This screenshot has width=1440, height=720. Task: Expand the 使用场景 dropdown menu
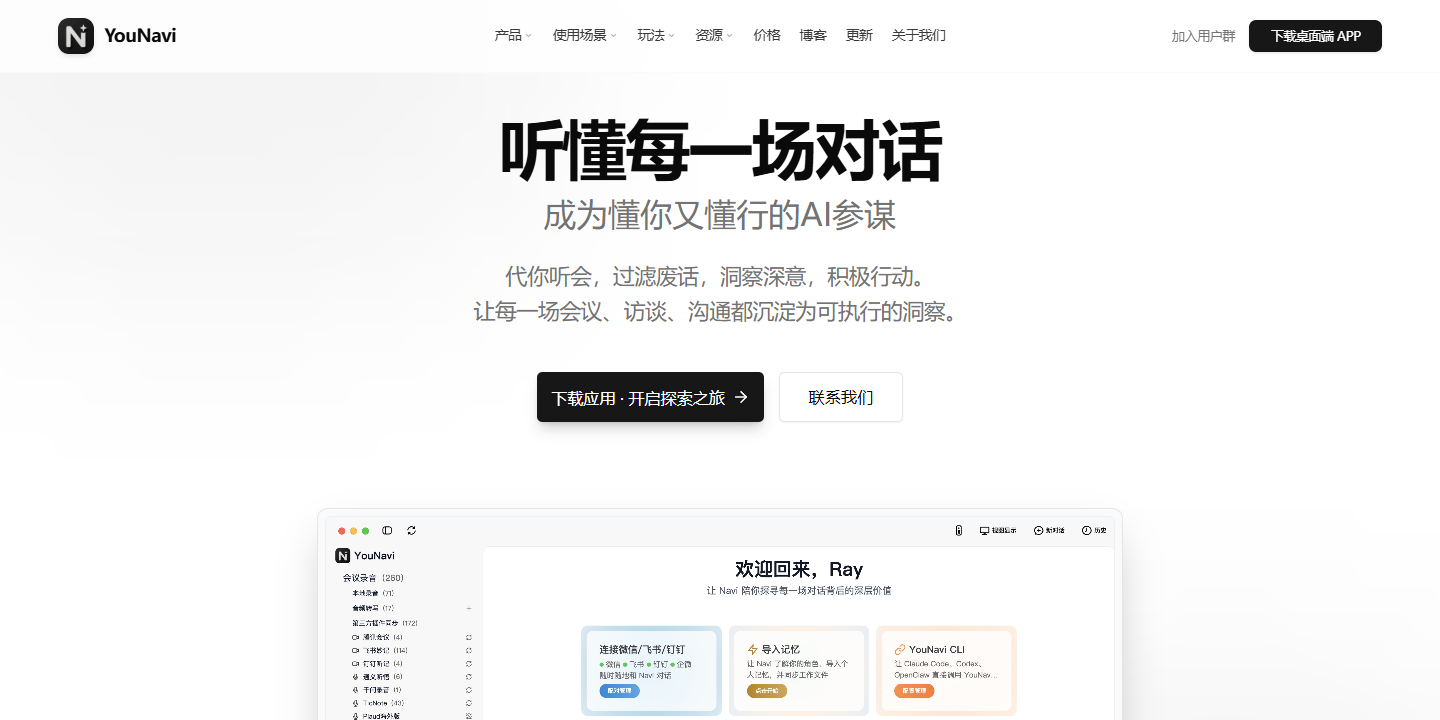[x=585, y=35]
